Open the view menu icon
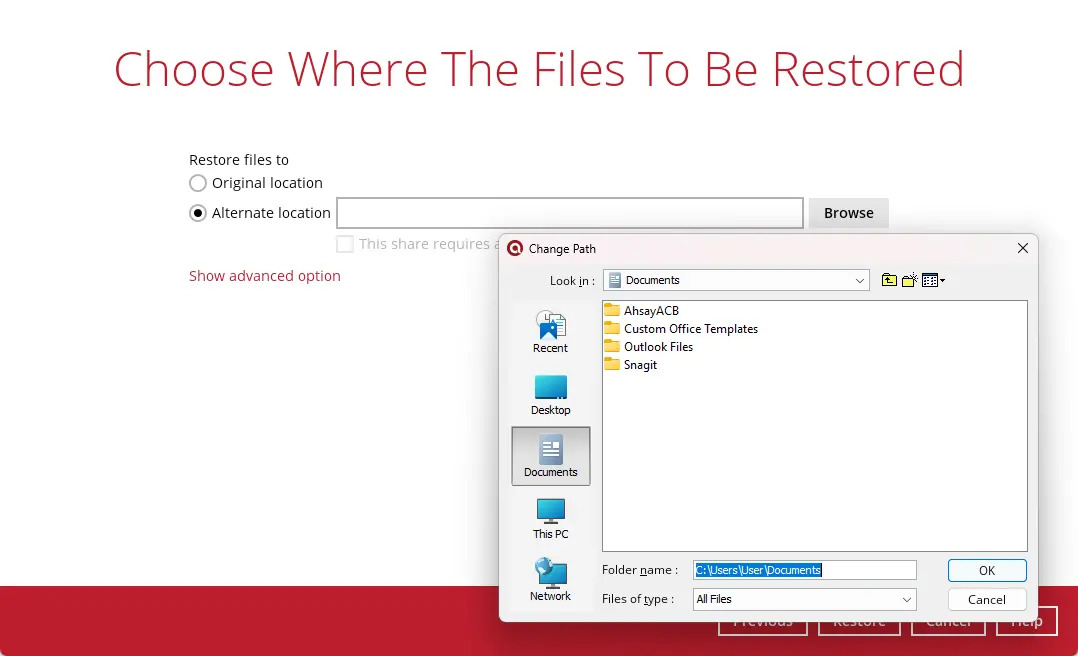Viewport: 1078px width, 656px height. click(932, 281)
